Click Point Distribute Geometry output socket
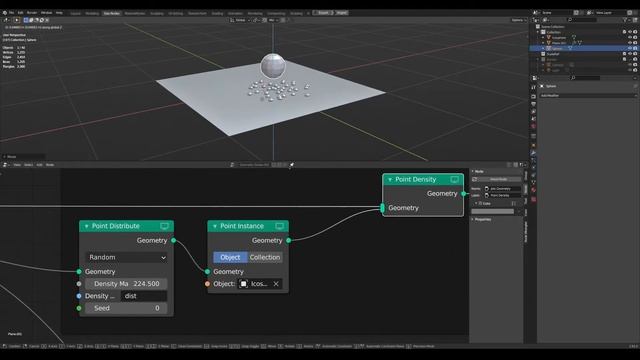Image resolution: width=640 pixels, height=360 pixels. click(x=173, y=240)
